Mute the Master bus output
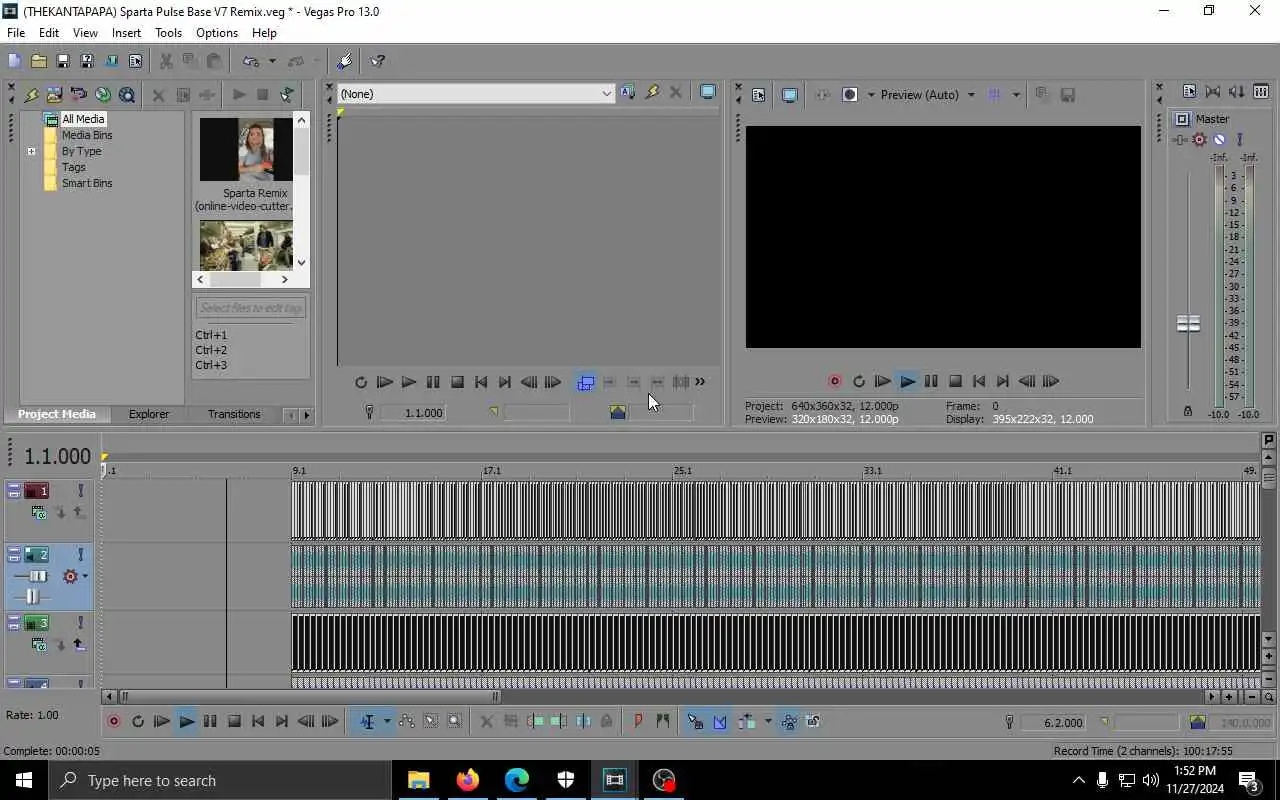 pyautogui.click(x=1219, y=140)
